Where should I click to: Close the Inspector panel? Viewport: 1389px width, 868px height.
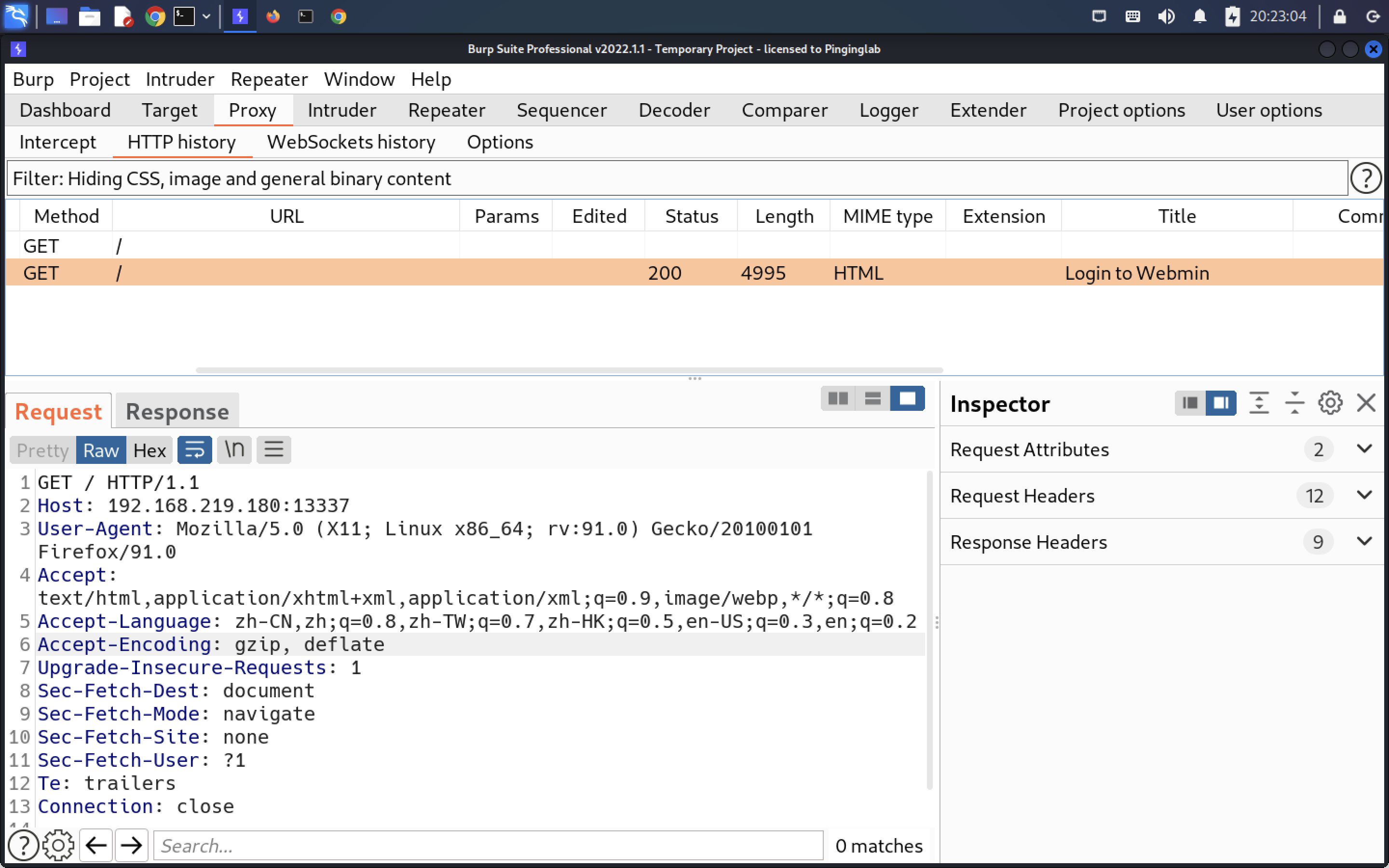coord(1366,403)
